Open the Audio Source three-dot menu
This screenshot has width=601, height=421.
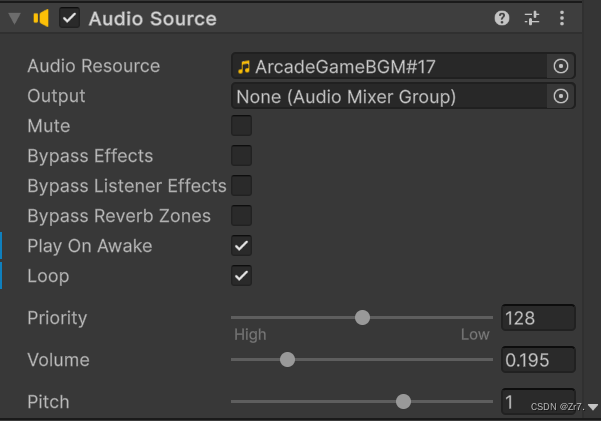[x=562, y=18]
